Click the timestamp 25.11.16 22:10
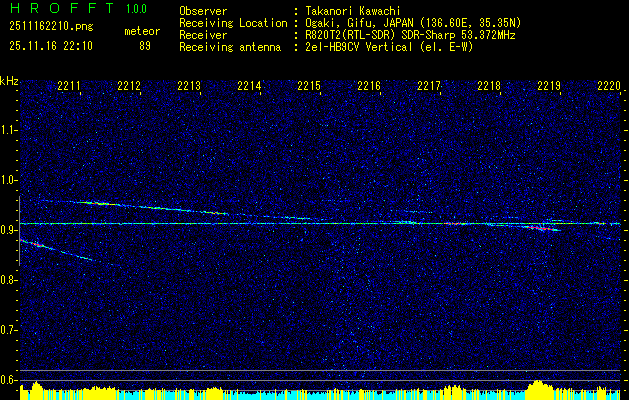 51,46
